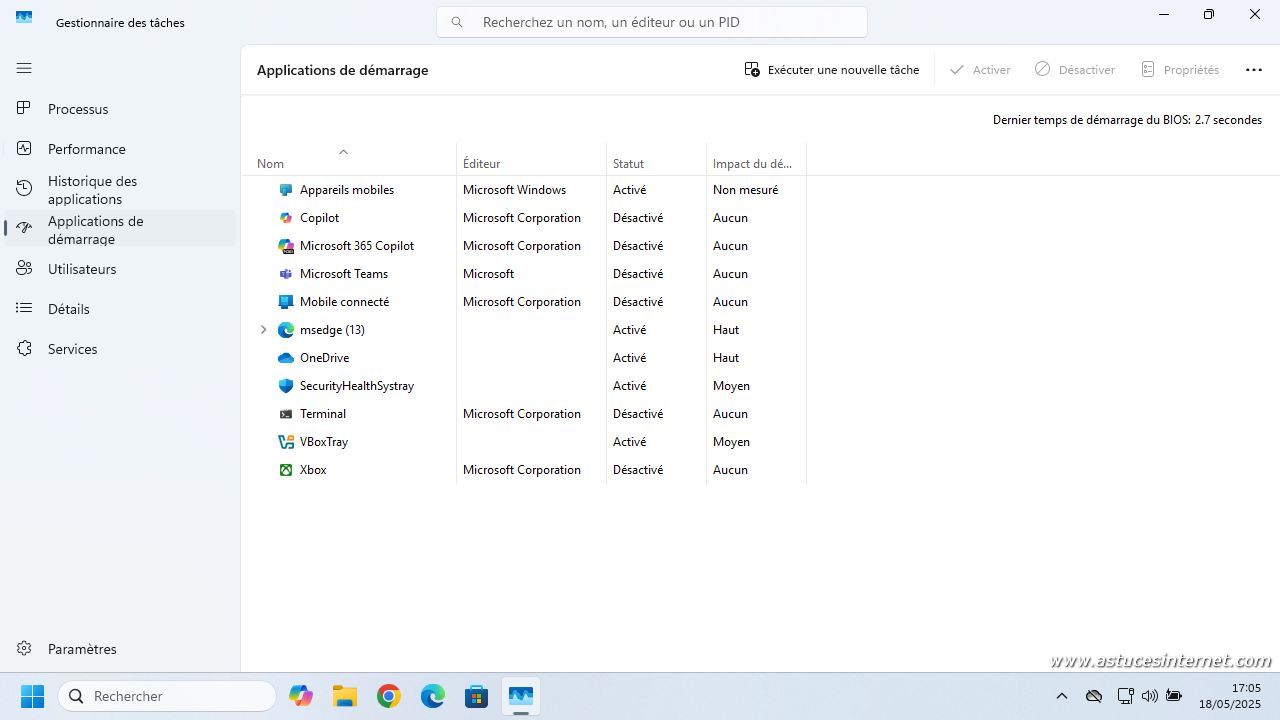Click the taskbar Rechercher search box
Screen dimensions: 1280x720
pyautogui.click(x=167, y=696)
